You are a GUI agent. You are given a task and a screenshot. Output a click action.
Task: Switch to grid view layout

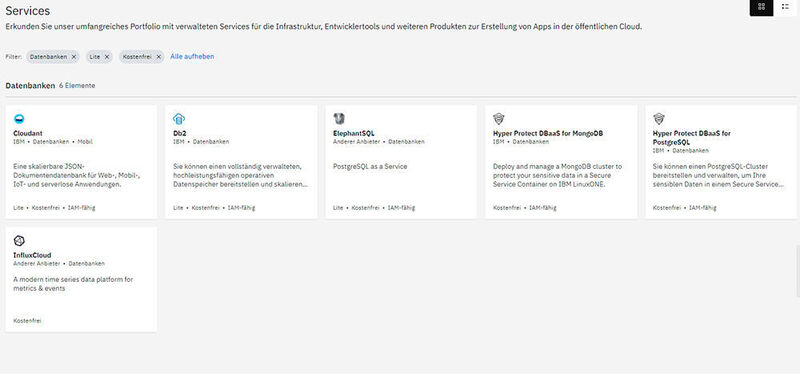tap(761, 7)
